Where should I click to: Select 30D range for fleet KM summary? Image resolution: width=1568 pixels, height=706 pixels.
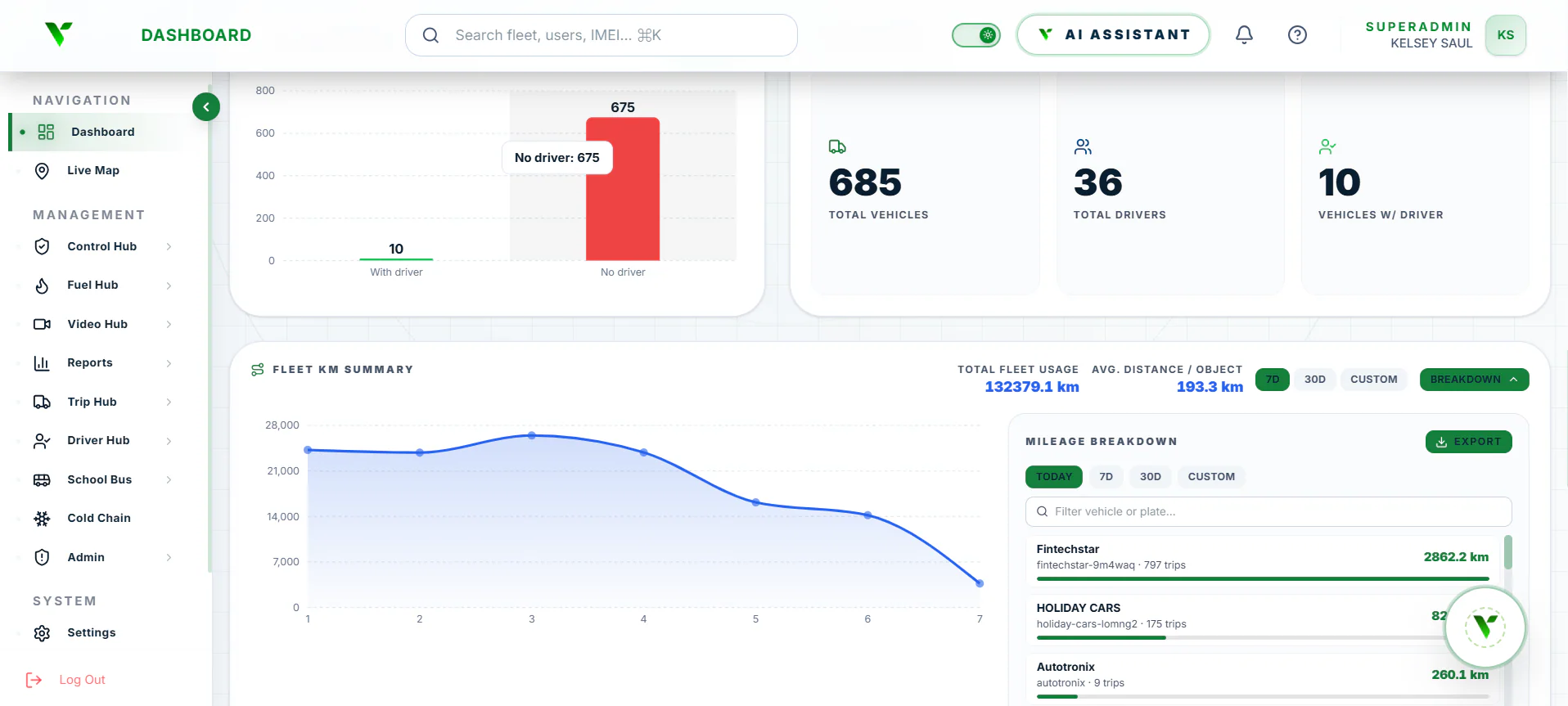1314,380
